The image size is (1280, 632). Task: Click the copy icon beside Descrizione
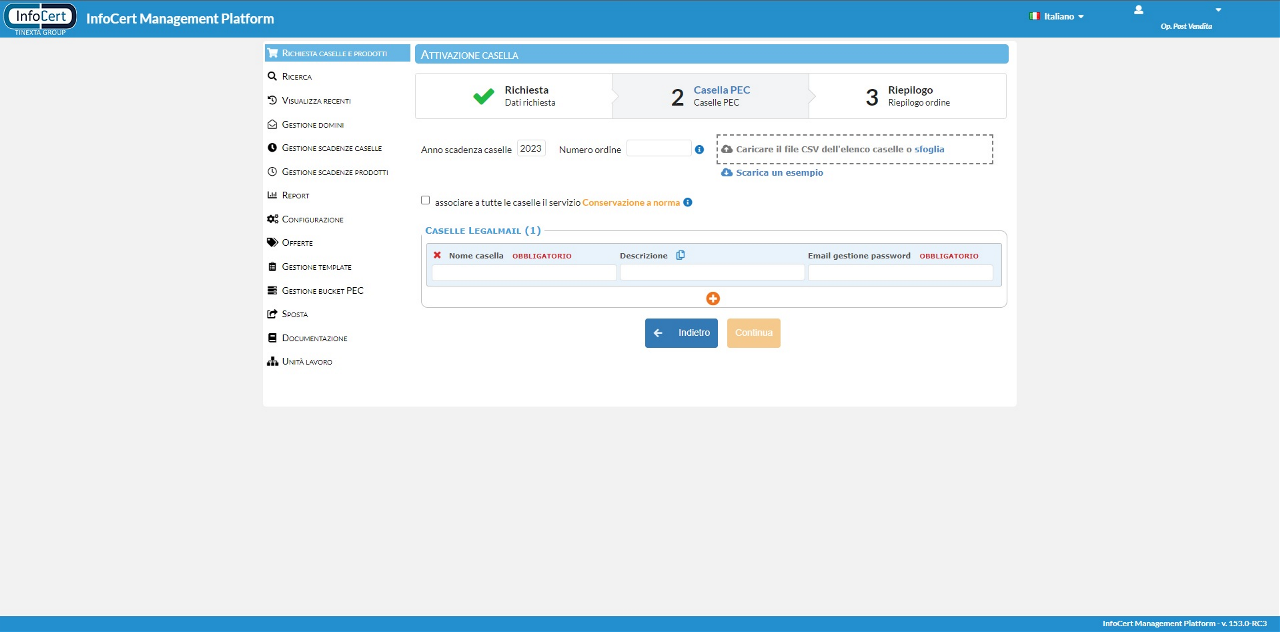pos(680,255)
